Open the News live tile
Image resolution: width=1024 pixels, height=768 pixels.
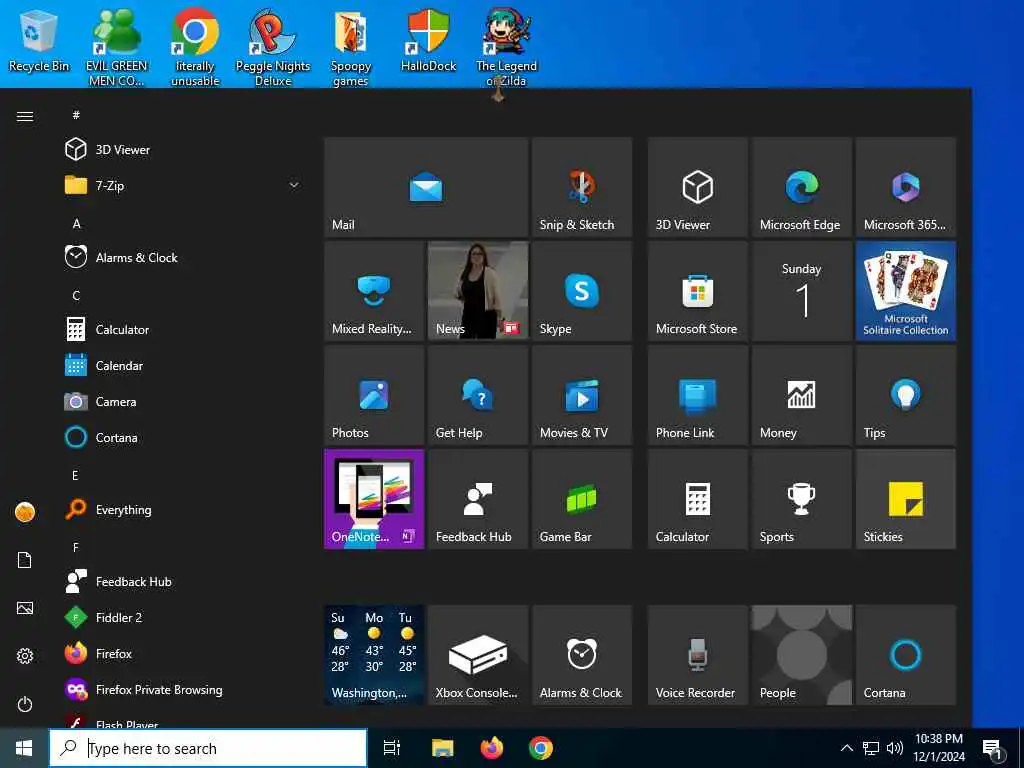tap(478, 291)
